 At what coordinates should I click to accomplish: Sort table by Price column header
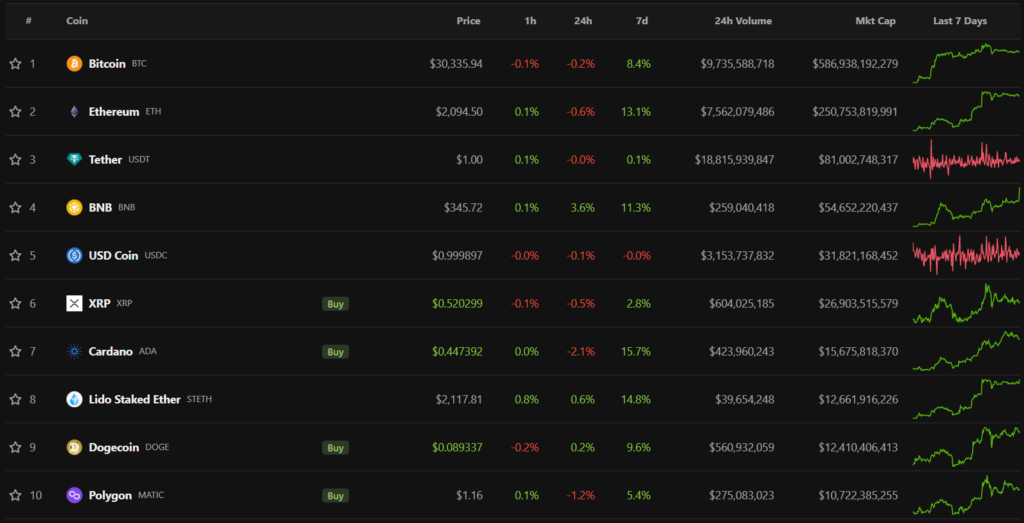[468, 21]
